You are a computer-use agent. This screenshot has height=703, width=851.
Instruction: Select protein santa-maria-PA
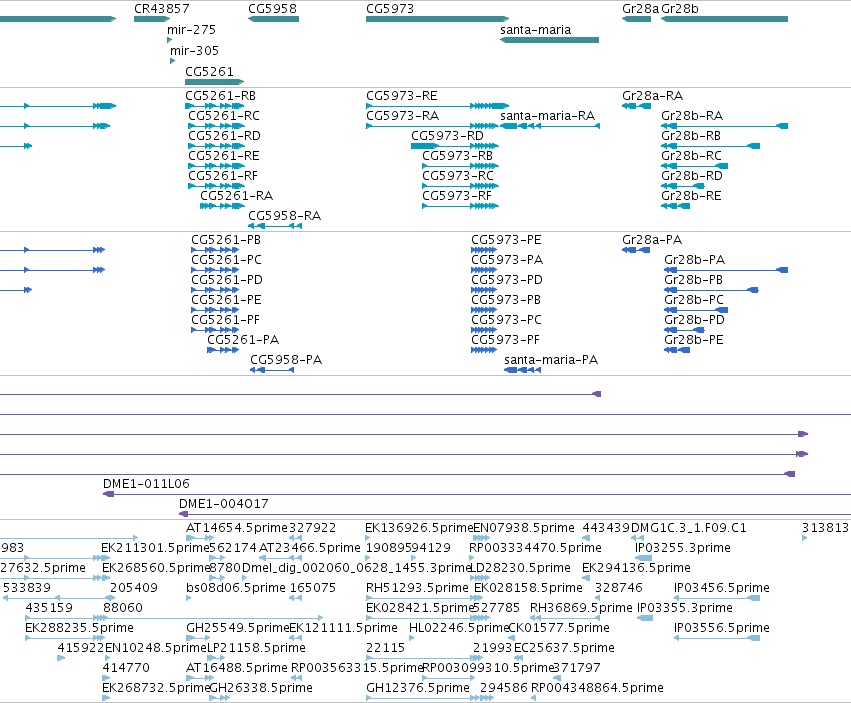pyautogui.click(x=522, y=370)
